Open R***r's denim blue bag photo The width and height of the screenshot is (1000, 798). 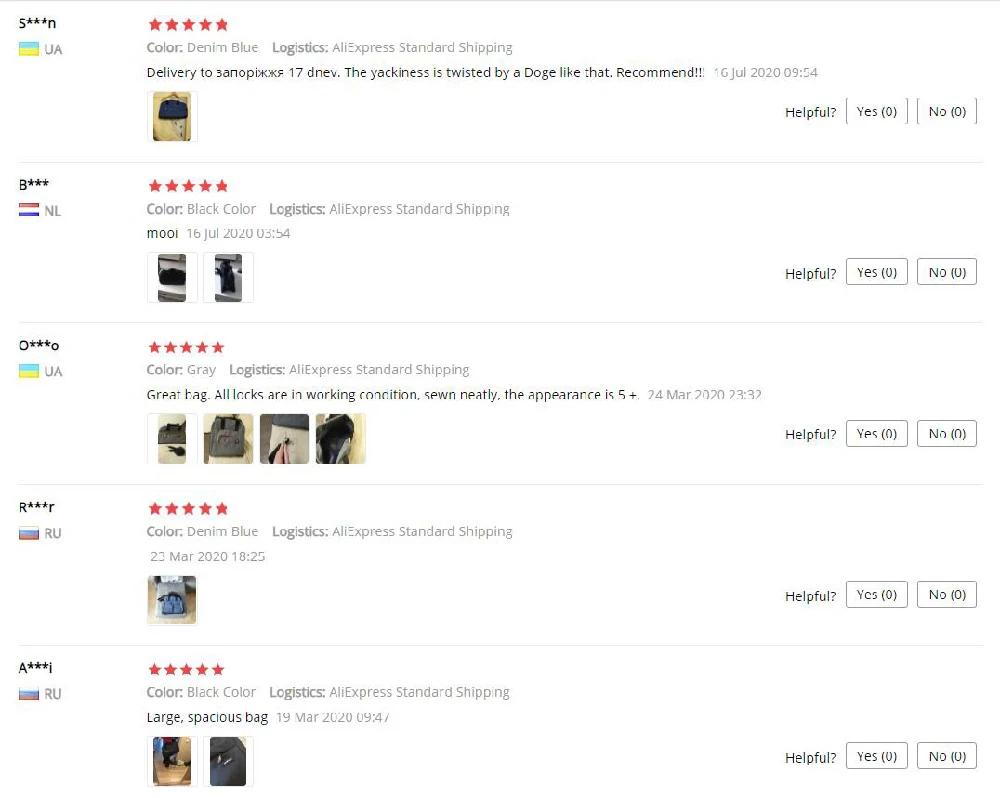(172, 600)
